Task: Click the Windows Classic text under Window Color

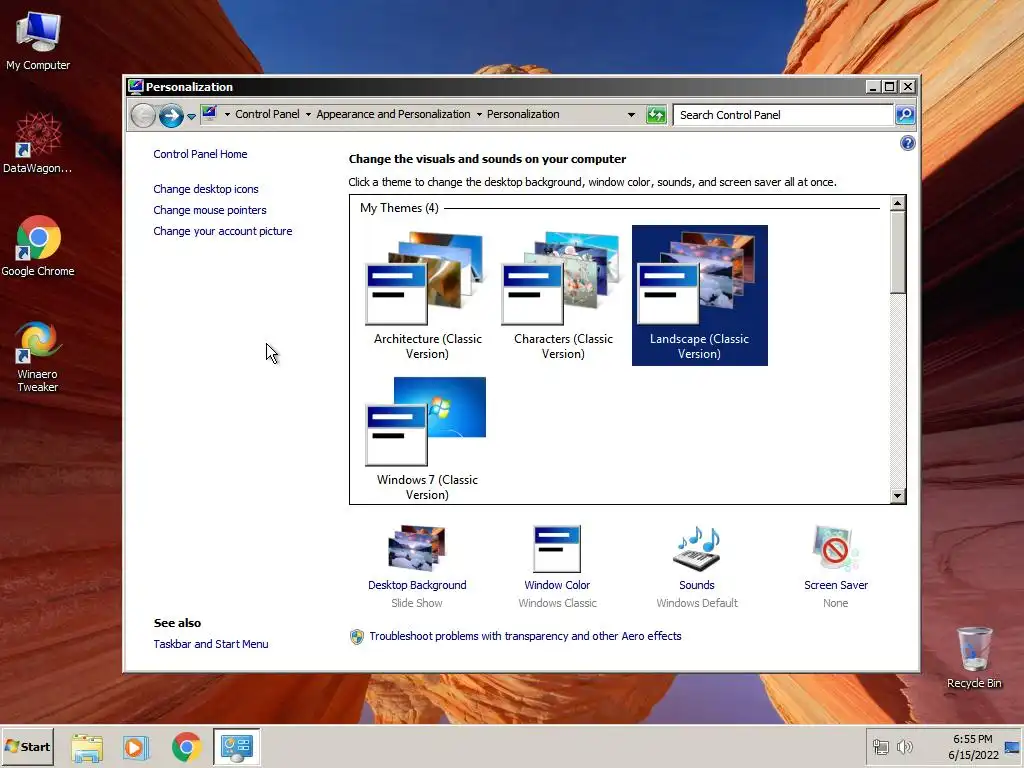Action: click(557, 603)
